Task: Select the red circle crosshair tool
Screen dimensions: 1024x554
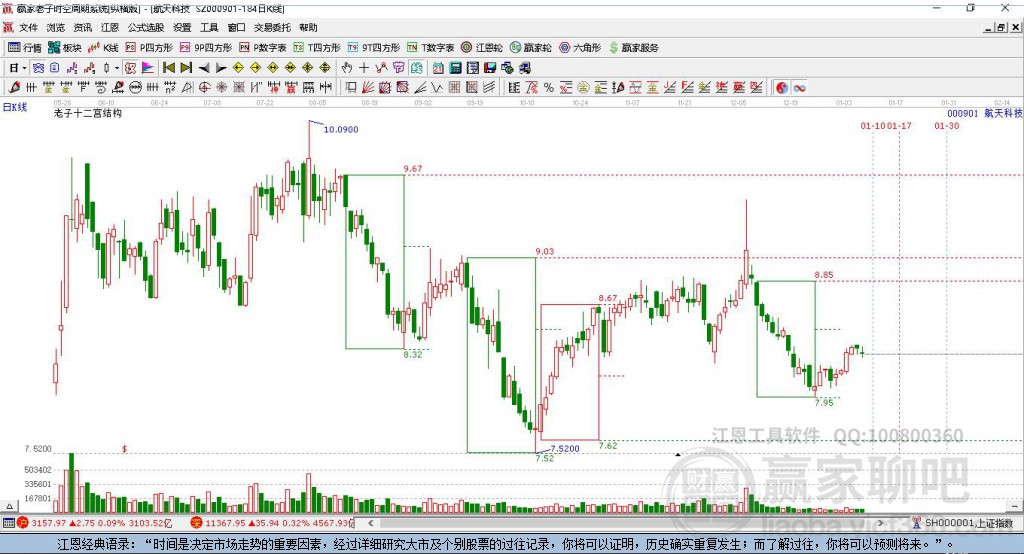Action: [x=204, y=88]
